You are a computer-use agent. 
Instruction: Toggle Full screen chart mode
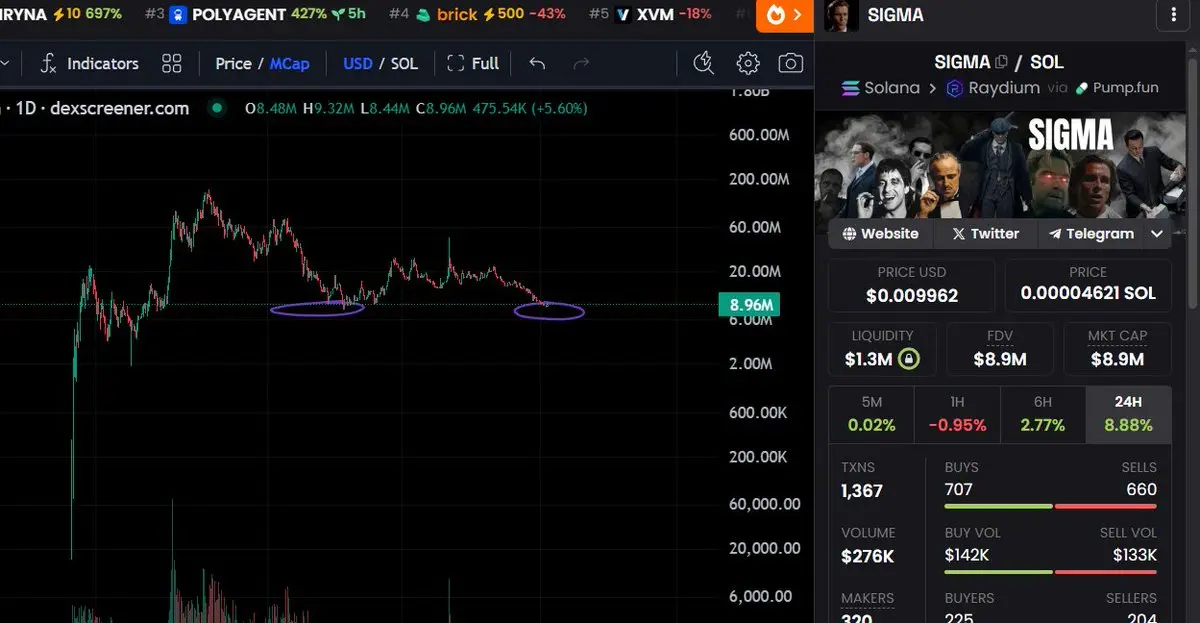[x=473, y=63]
